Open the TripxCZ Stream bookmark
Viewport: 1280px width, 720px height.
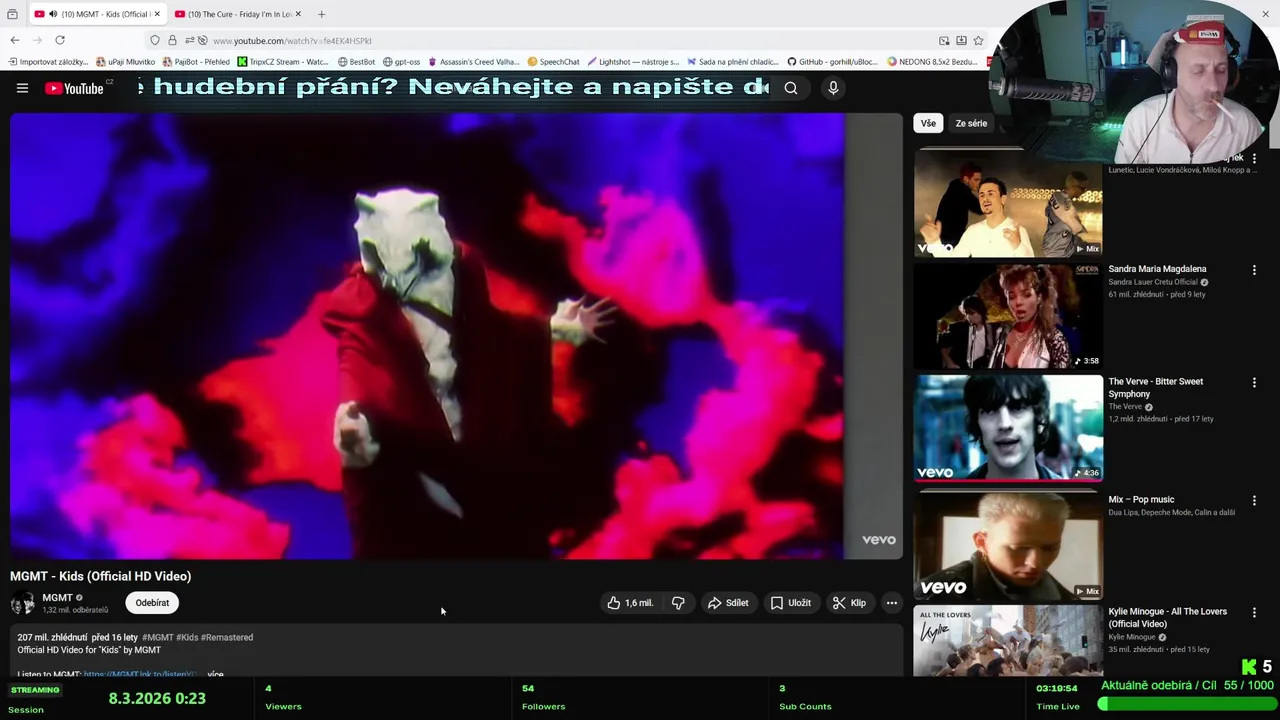(x=283, y=62)
